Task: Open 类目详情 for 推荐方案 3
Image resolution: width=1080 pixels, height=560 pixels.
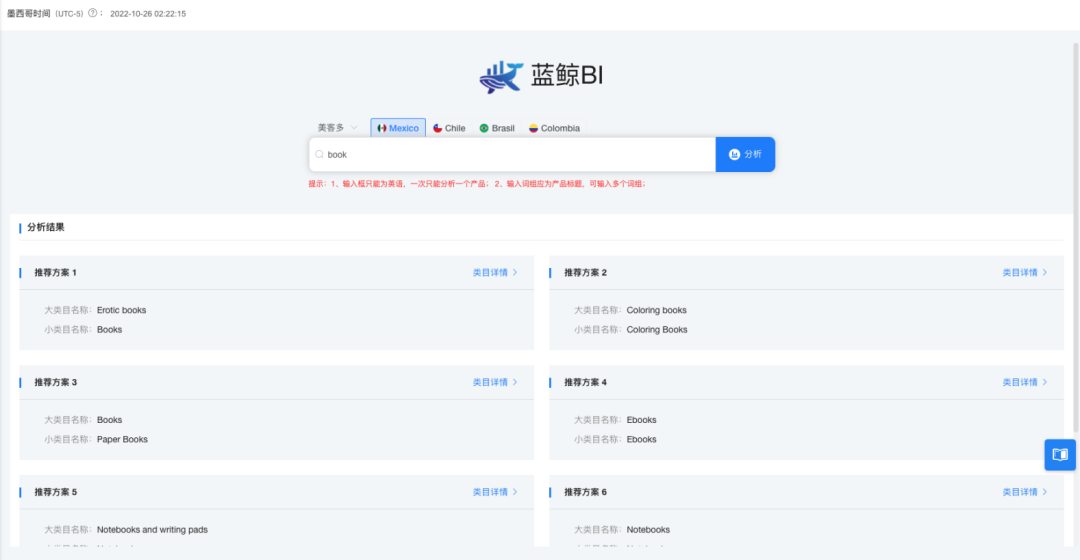Action: tap(495, 382)
